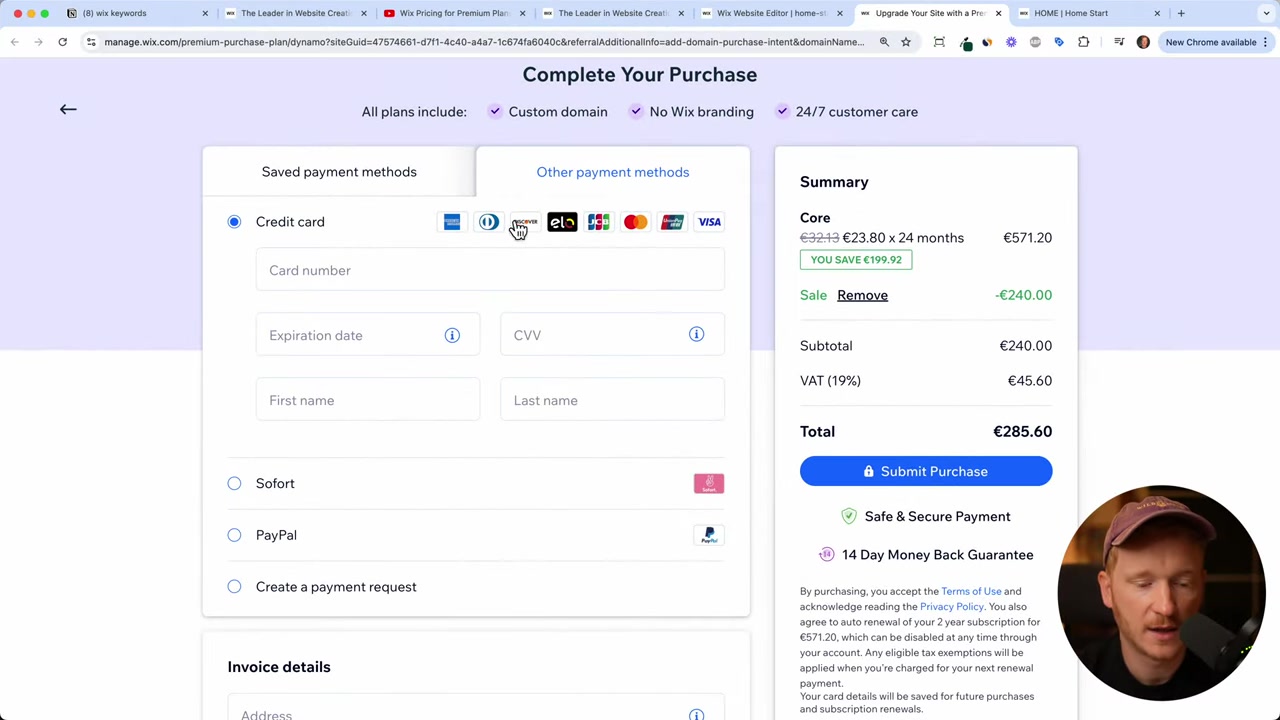The width and height of the screenshot is (1280, 720).
Task: Click the 14 Day Money Back Guarantee text
Action: pos(937,555)
